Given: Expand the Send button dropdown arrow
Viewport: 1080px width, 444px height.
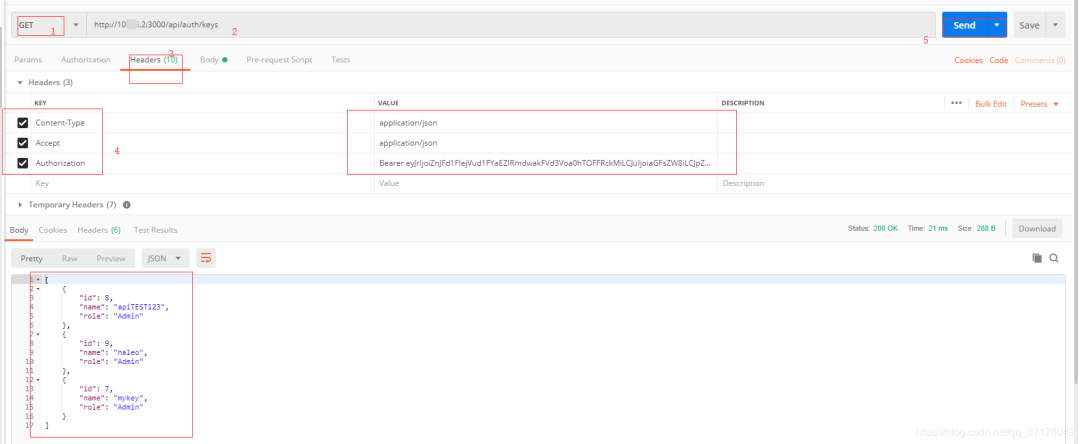Looking at the screenshot, I should tap(997, 25).
